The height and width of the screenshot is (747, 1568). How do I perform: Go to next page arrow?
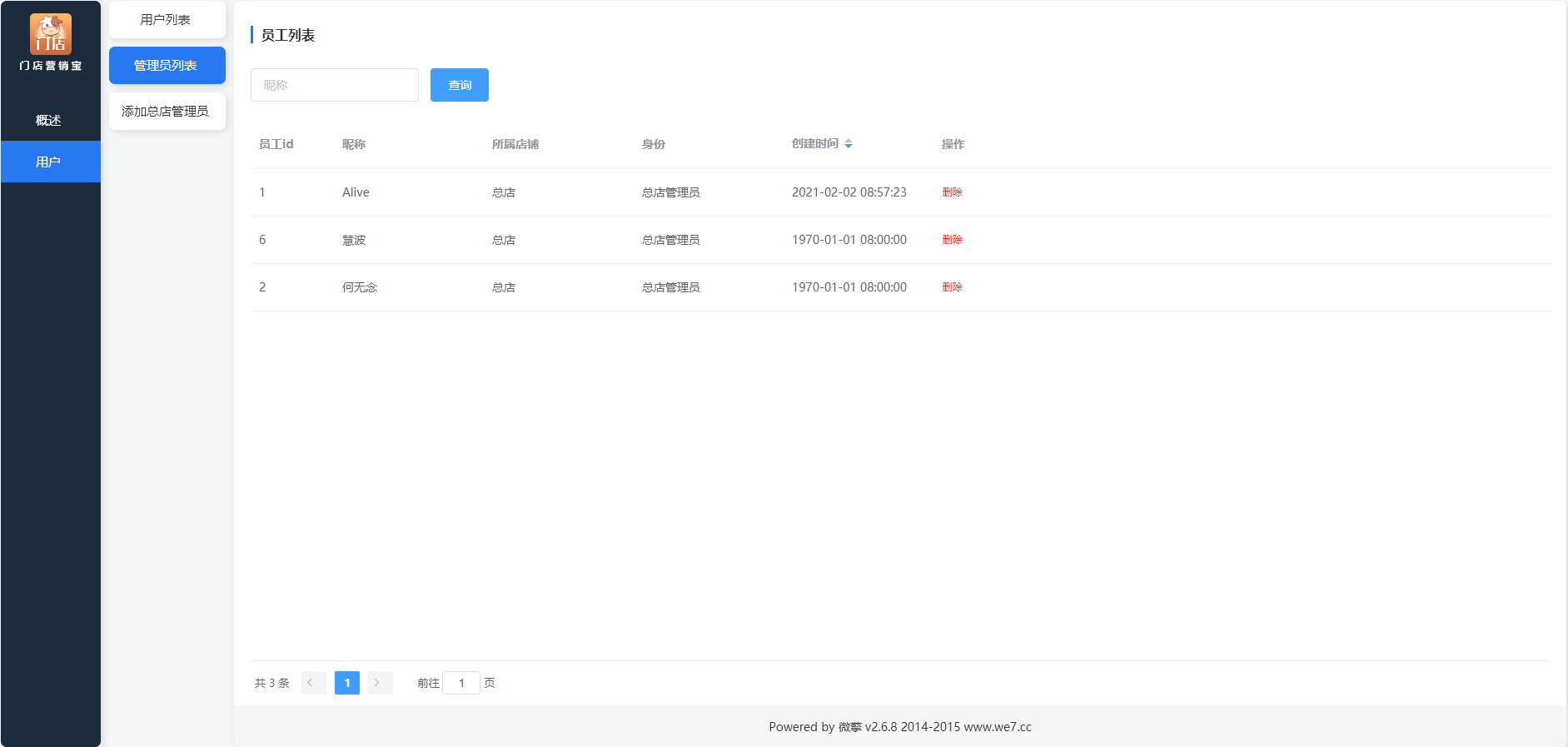click(x=381, y=683)
